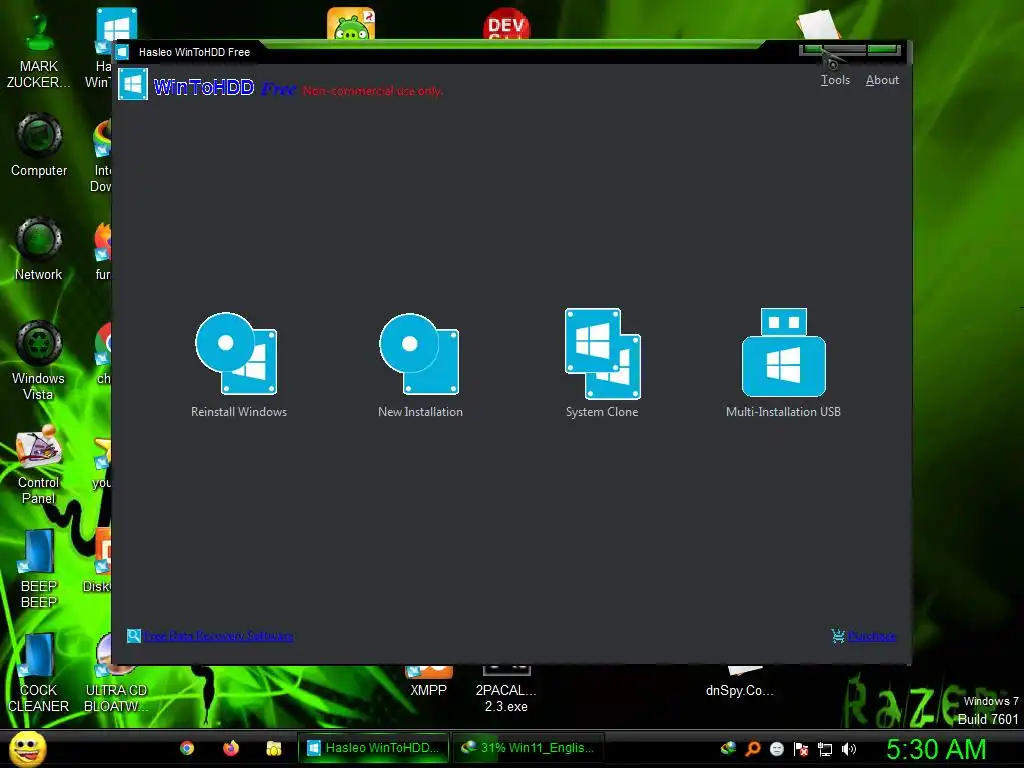Click the 'Multi-Installation USB' label
This screenshot has height=768, width=1024.
pyautogui.click(x=784, y=412)
